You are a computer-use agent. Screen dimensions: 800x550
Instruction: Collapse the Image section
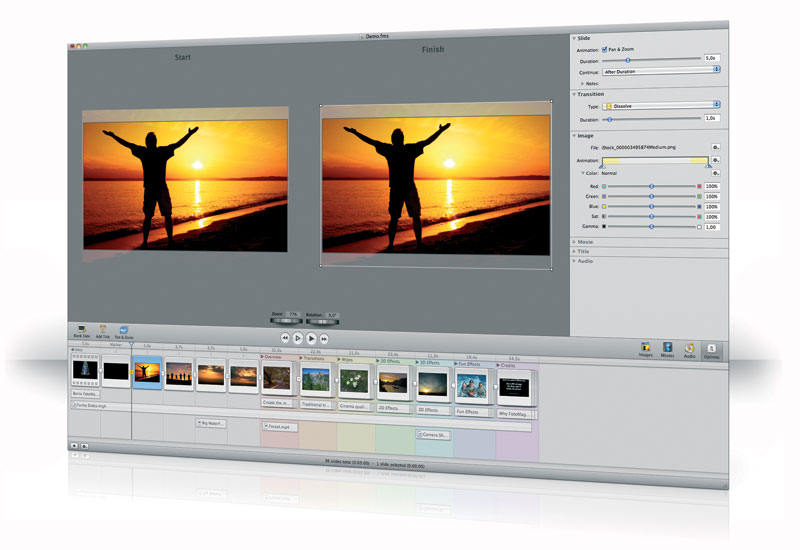tap(574, 136)
